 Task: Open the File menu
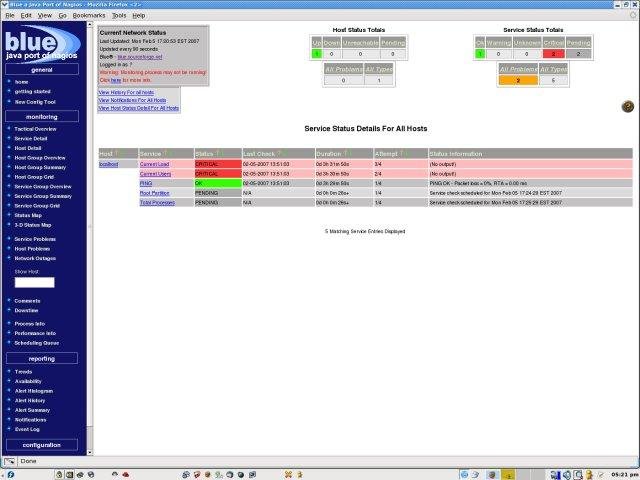[x=10, y=16]
